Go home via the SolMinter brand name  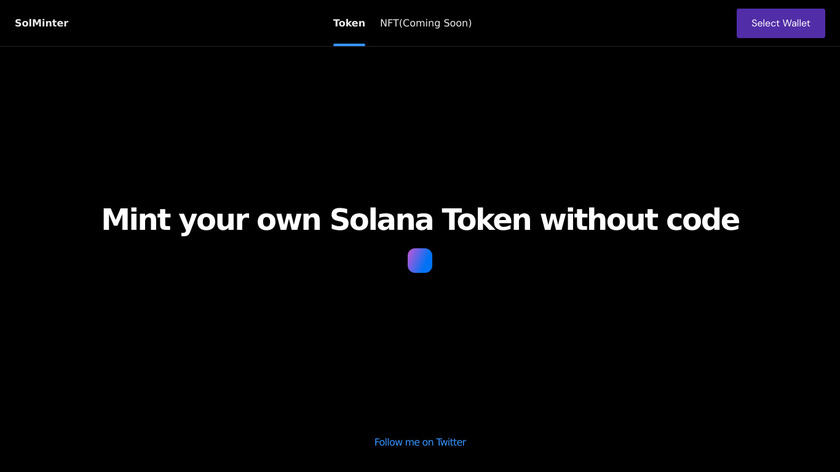[42, 23]
